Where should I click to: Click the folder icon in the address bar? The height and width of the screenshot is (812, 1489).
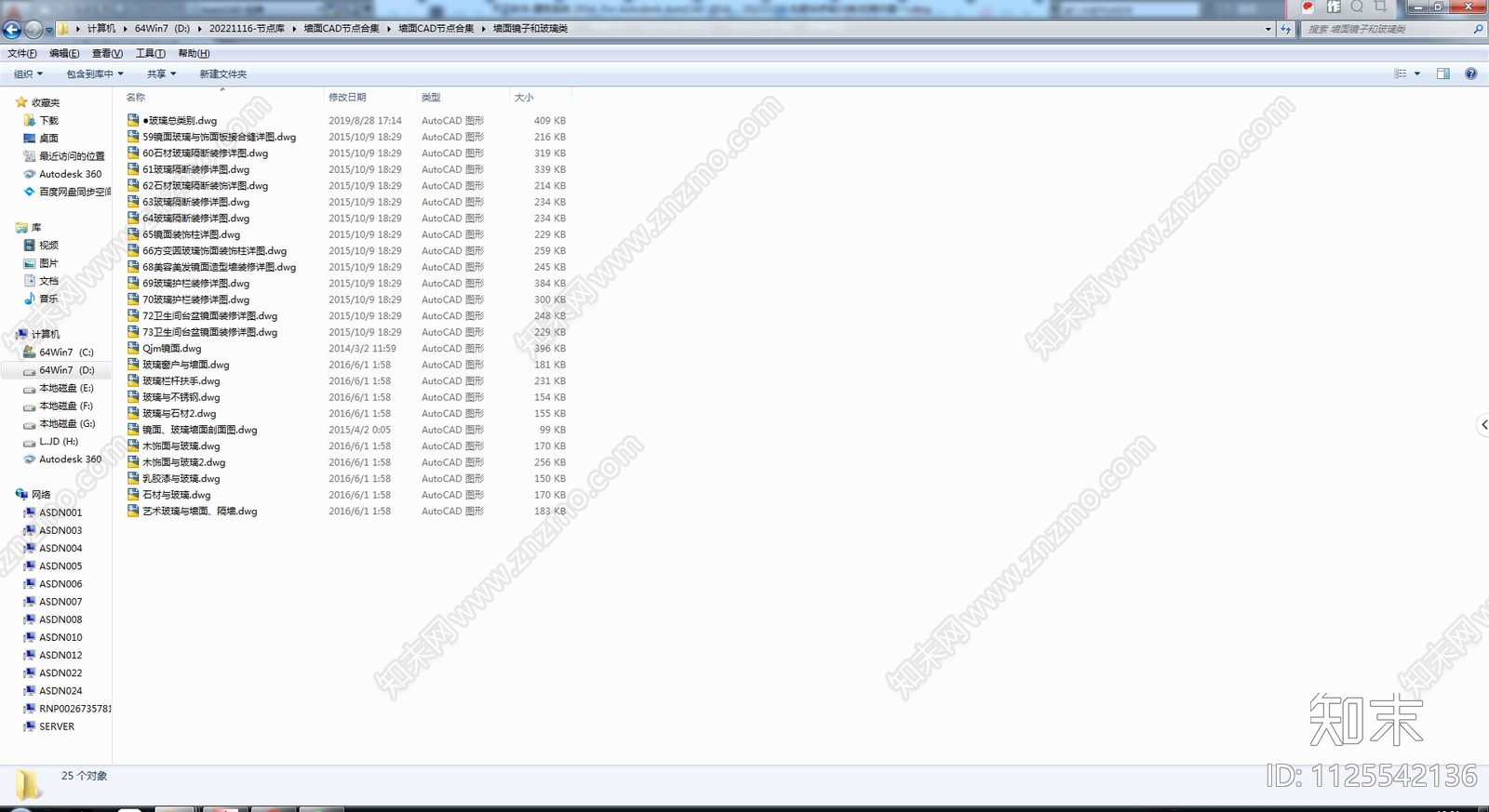click(63, 29)
